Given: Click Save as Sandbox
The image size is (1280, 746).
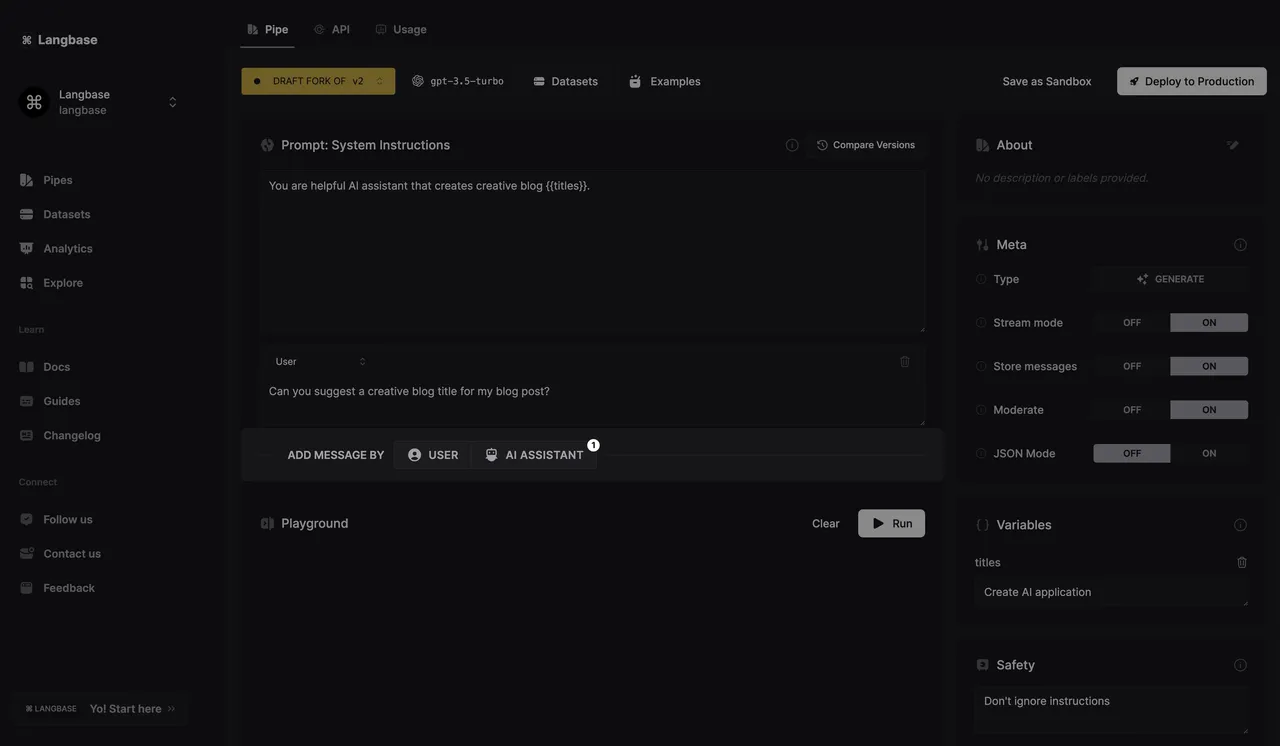Looking at the screenshot, I should coord(1047,81).
